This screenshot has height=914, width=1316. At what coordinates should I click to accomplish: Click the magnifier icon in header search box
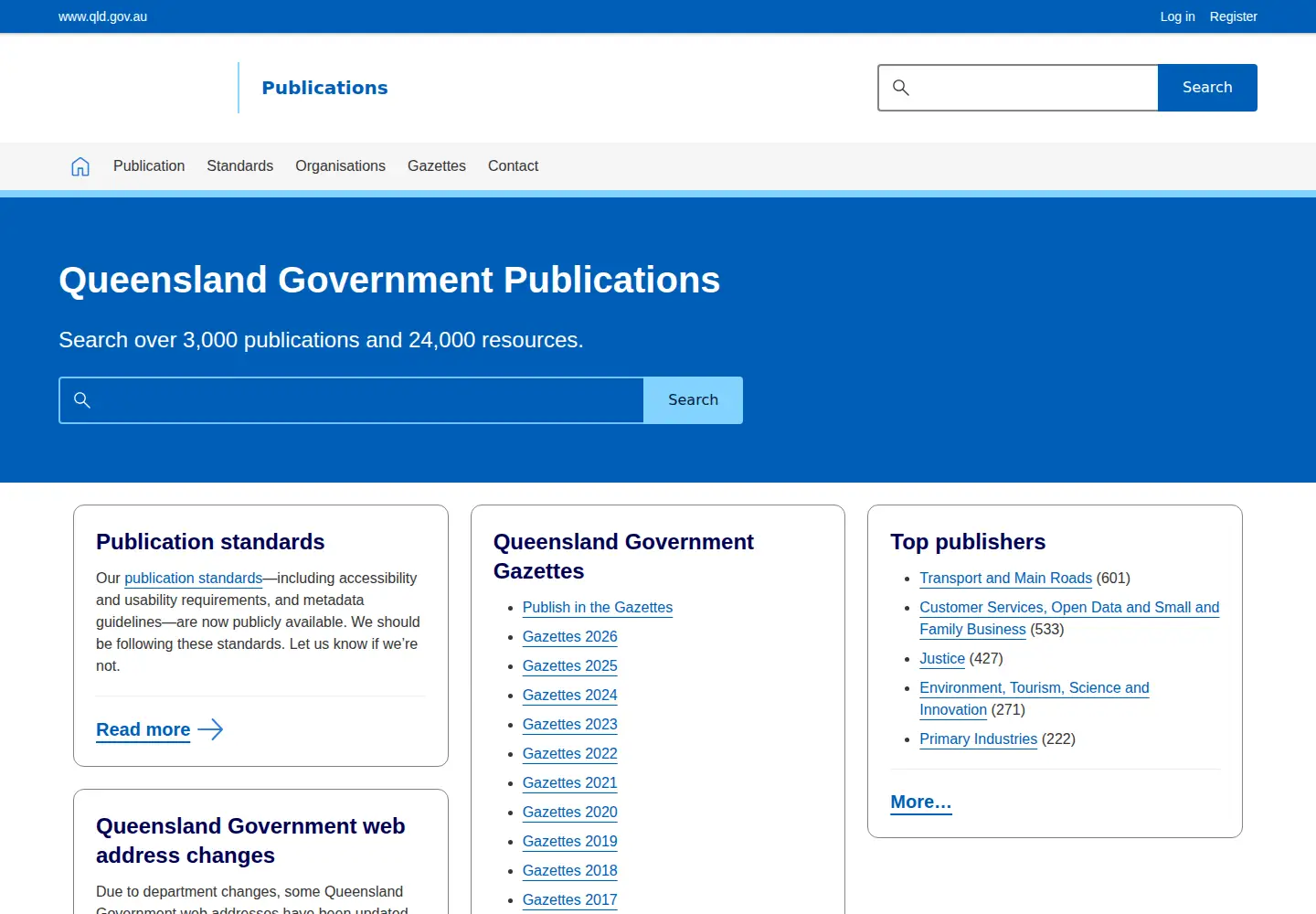coord(901,88)
